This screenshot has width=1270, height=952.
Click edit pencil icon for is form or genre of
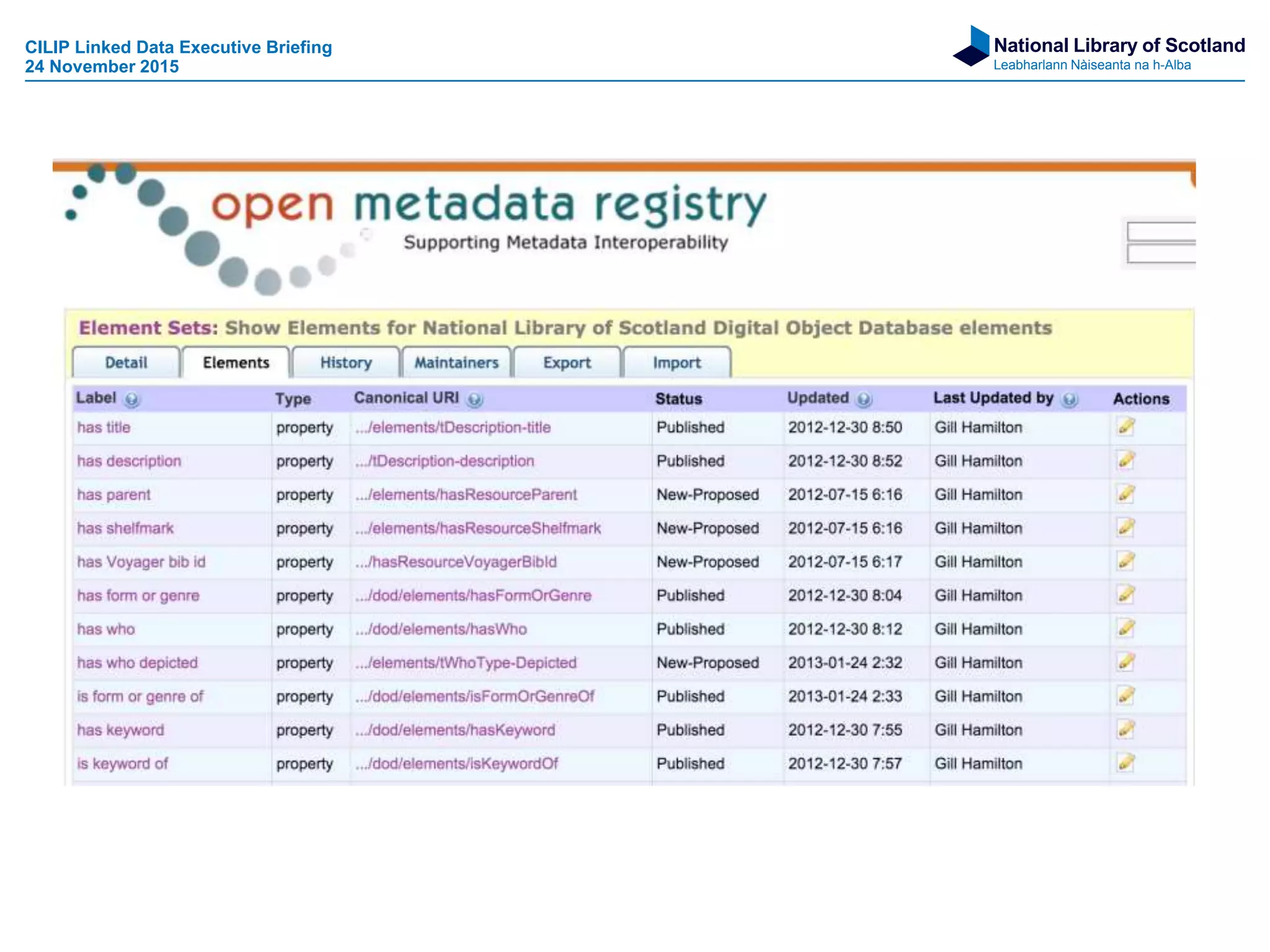click(x=1126, y=695)
